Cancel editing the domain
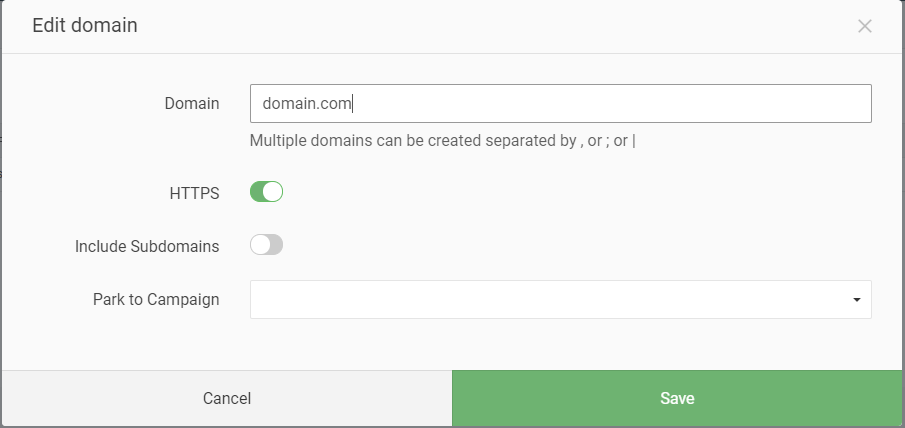Image resolution: width=905 pixels, height=428 pixels. [x=227, y=398]
